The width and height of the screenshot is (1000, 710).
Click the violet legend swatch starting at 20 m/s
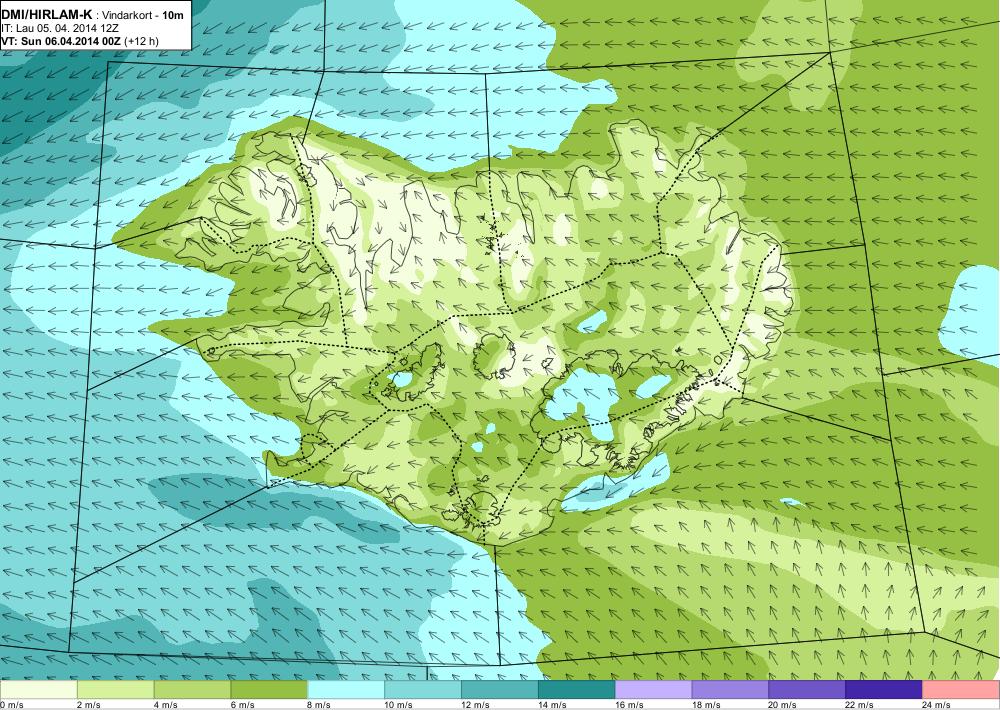(x=807, y=690)
